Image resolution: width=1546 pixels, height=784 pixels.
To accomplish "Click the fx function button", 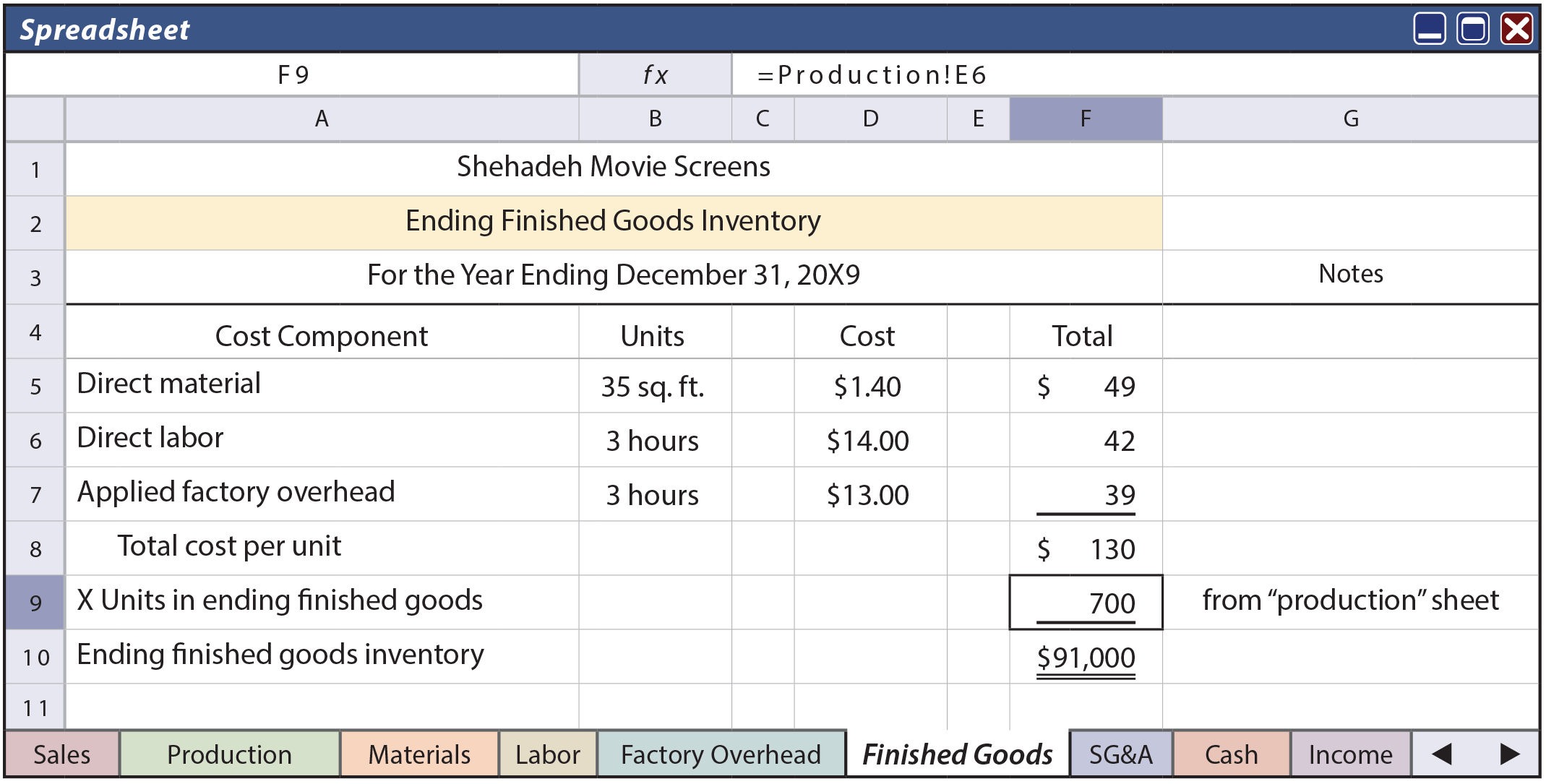I will coord(655,74).
